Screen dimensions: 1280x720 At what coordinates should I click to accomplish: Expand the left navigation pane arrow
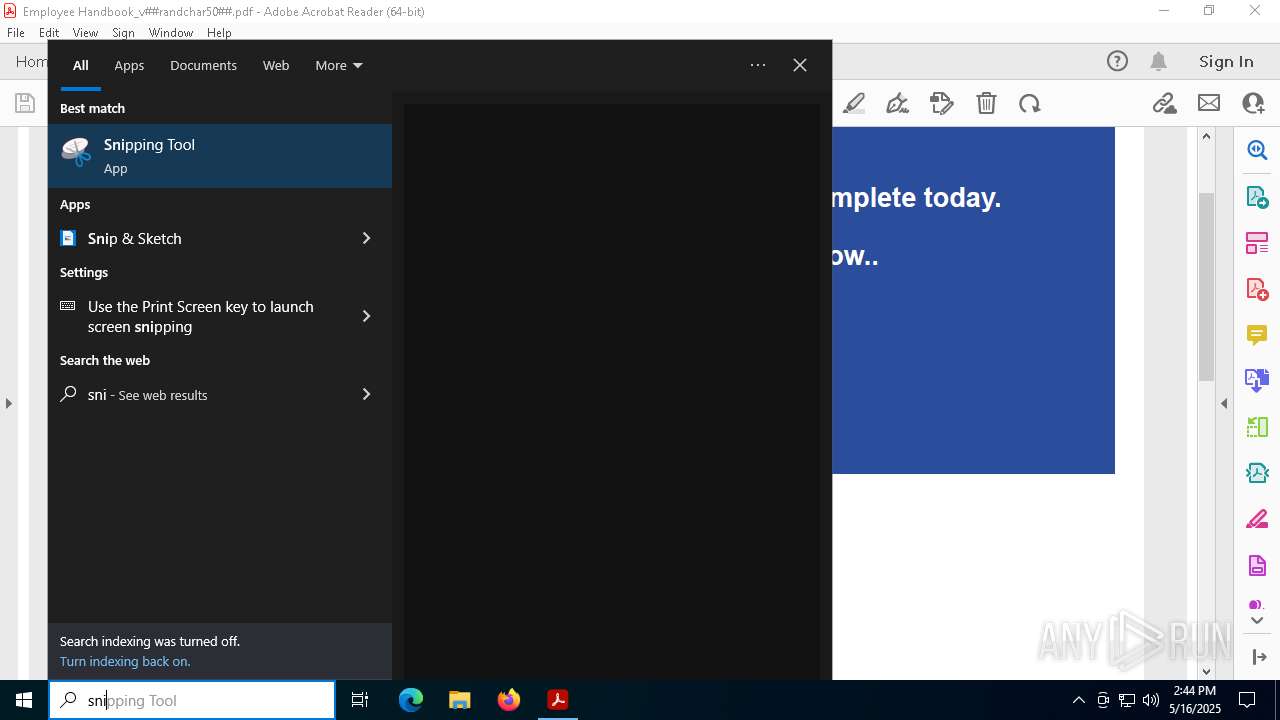[x=8, y=403]
